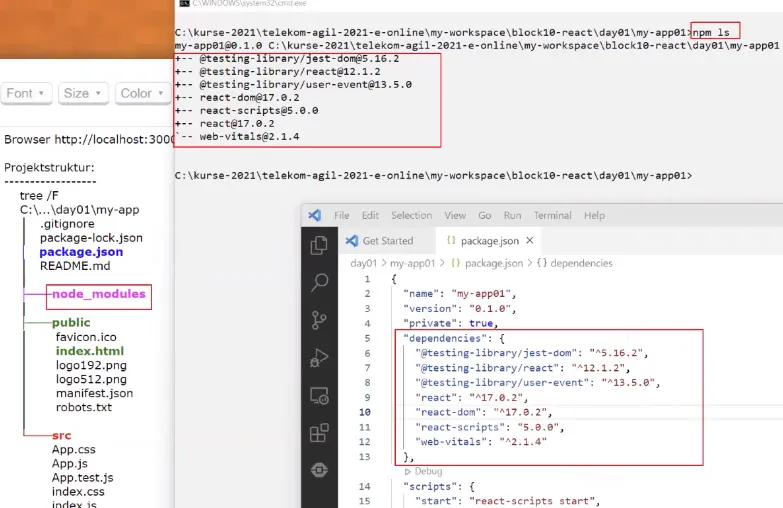Image resolution: width=783 pixels, height=508 pixels.
Task: Click package-lock.json in the project structure
Action: [x=91, y=238]
